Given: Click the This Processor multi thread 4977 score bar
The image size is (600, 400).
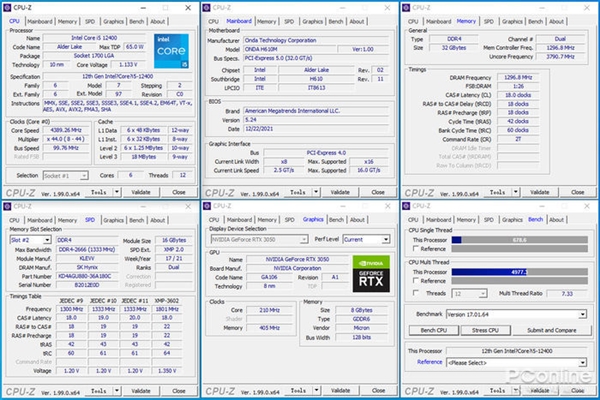Looking at the screenshot, I should coord(520,272).
